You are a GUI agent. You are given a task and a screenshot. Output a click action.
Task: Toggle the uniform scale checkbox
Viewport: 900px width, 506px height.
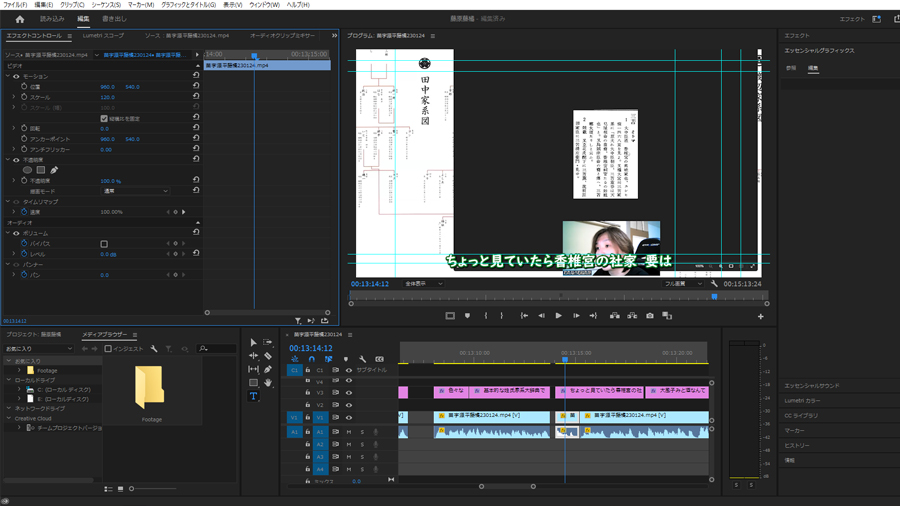pos(104,118)
